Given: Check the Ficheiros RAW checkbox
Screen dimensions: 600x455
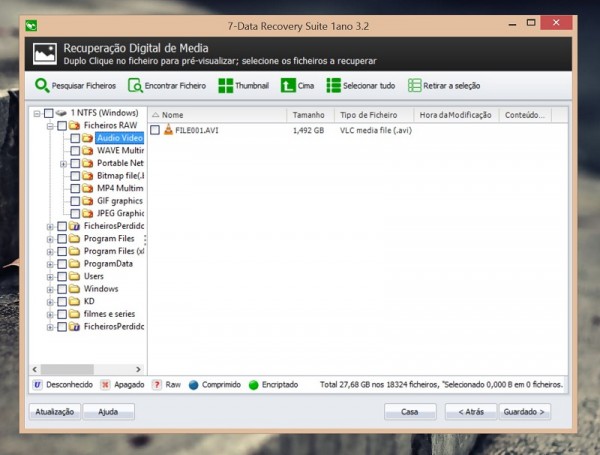Looking at the screenshot, I should 62,126.
